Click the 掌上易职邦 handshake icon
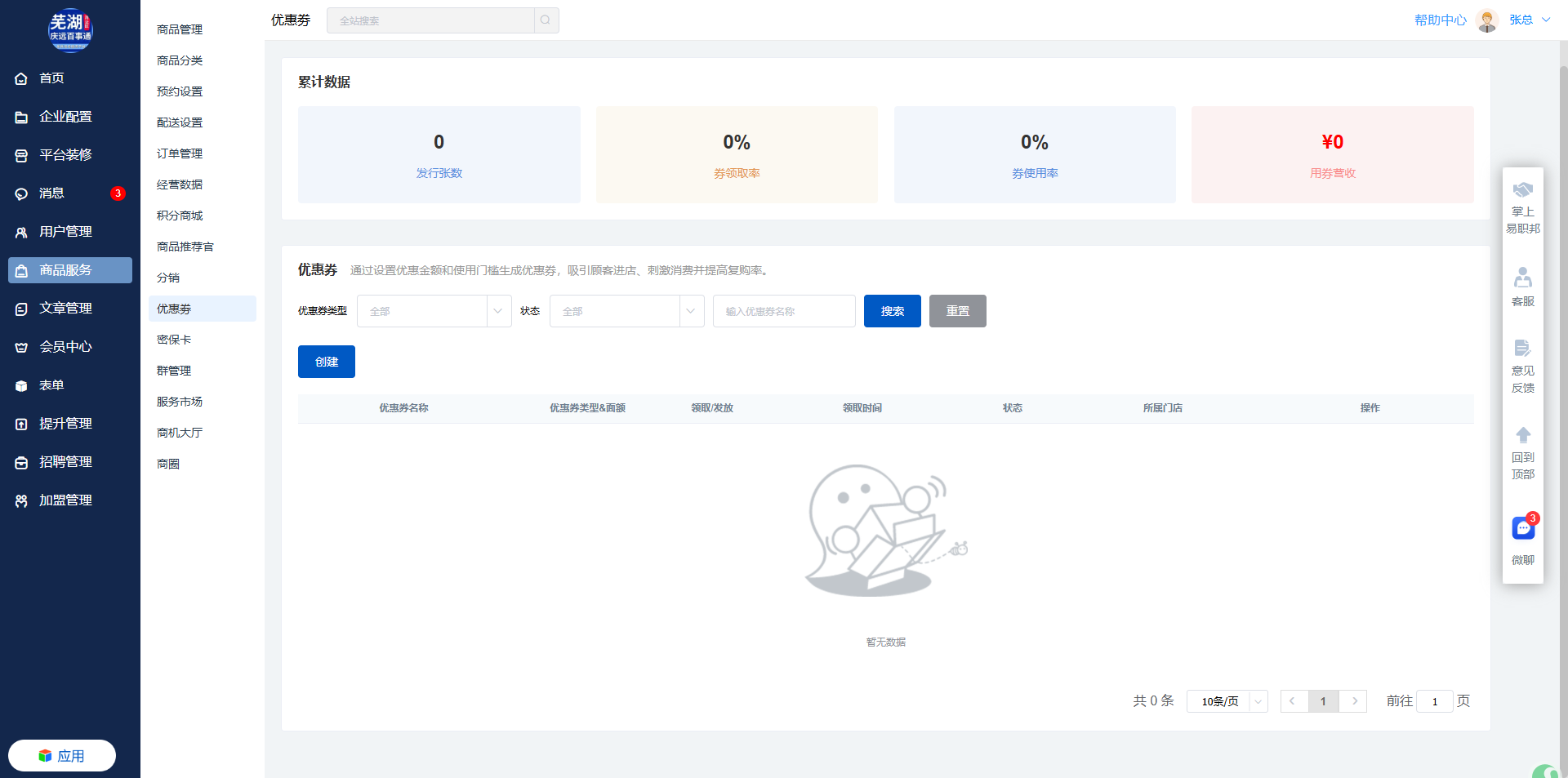This screenshot has width=1568, height=778. click(x=1523, y=191)
